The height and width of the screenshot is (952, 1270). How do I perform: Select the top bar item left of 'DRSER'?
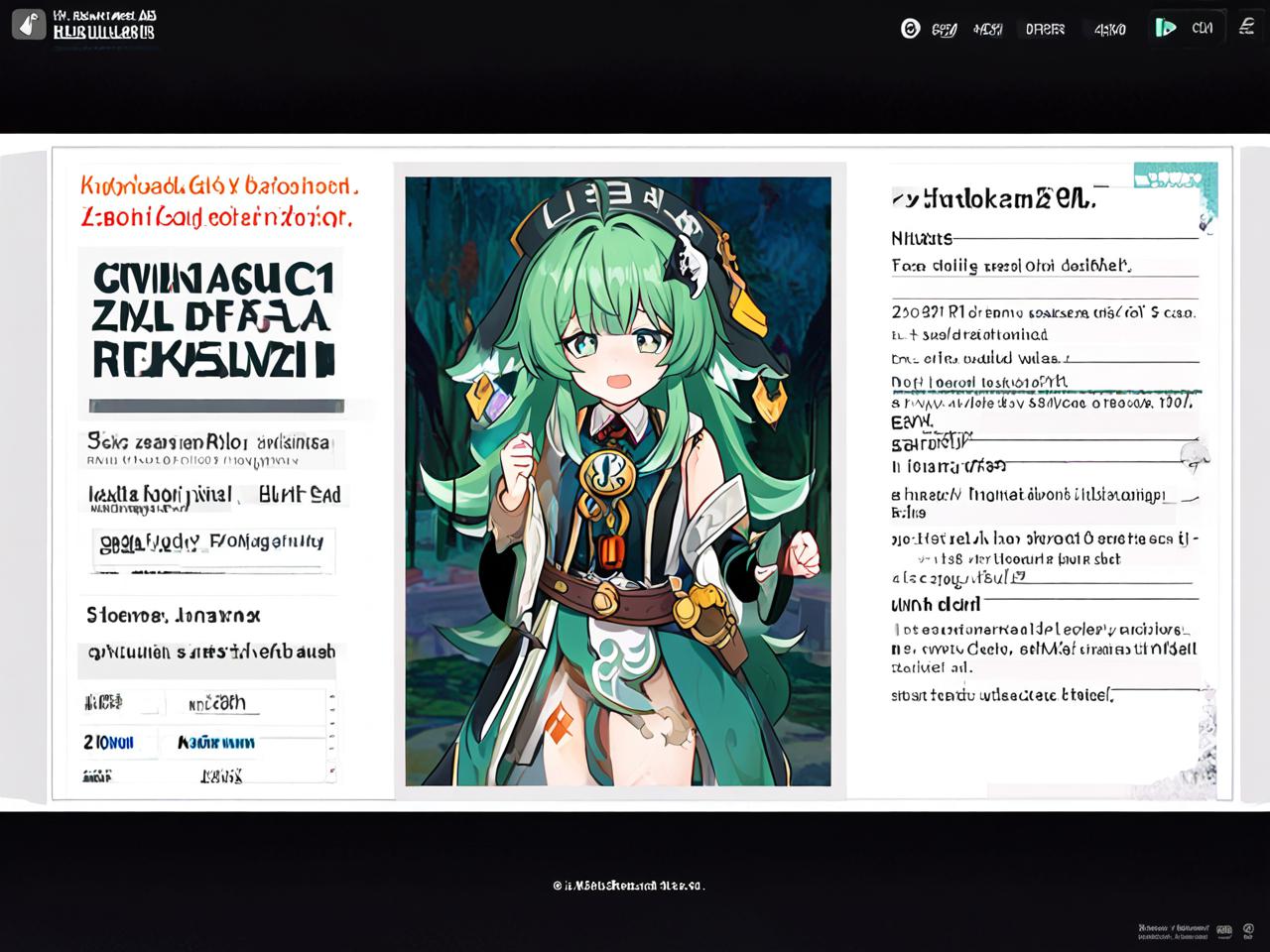coord(988,29)
